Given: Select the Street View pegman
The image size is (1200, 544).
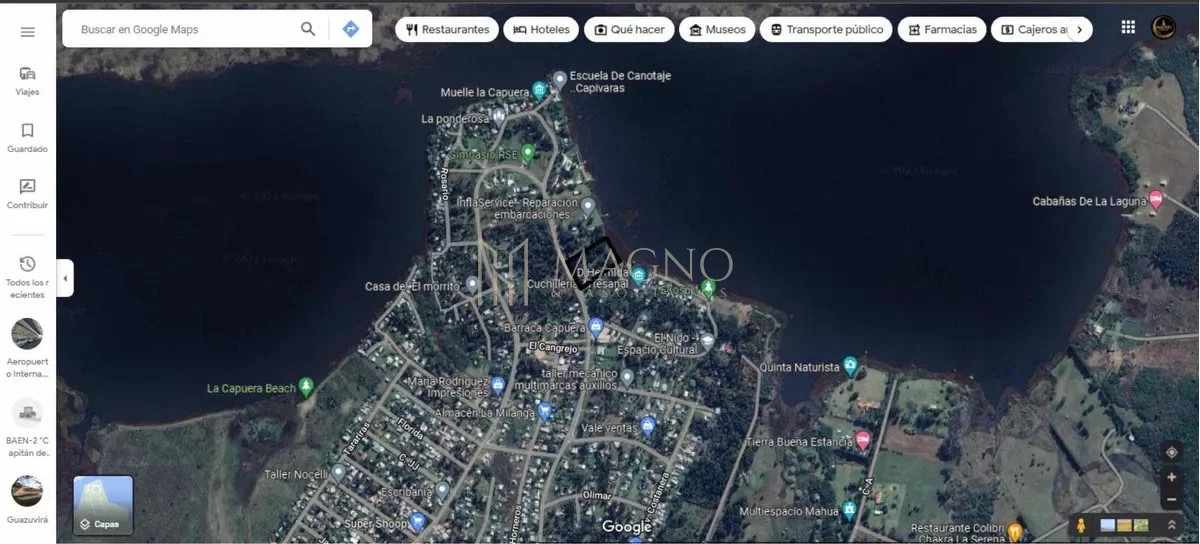Looking at the screenshot, I should coord(1081,525).
